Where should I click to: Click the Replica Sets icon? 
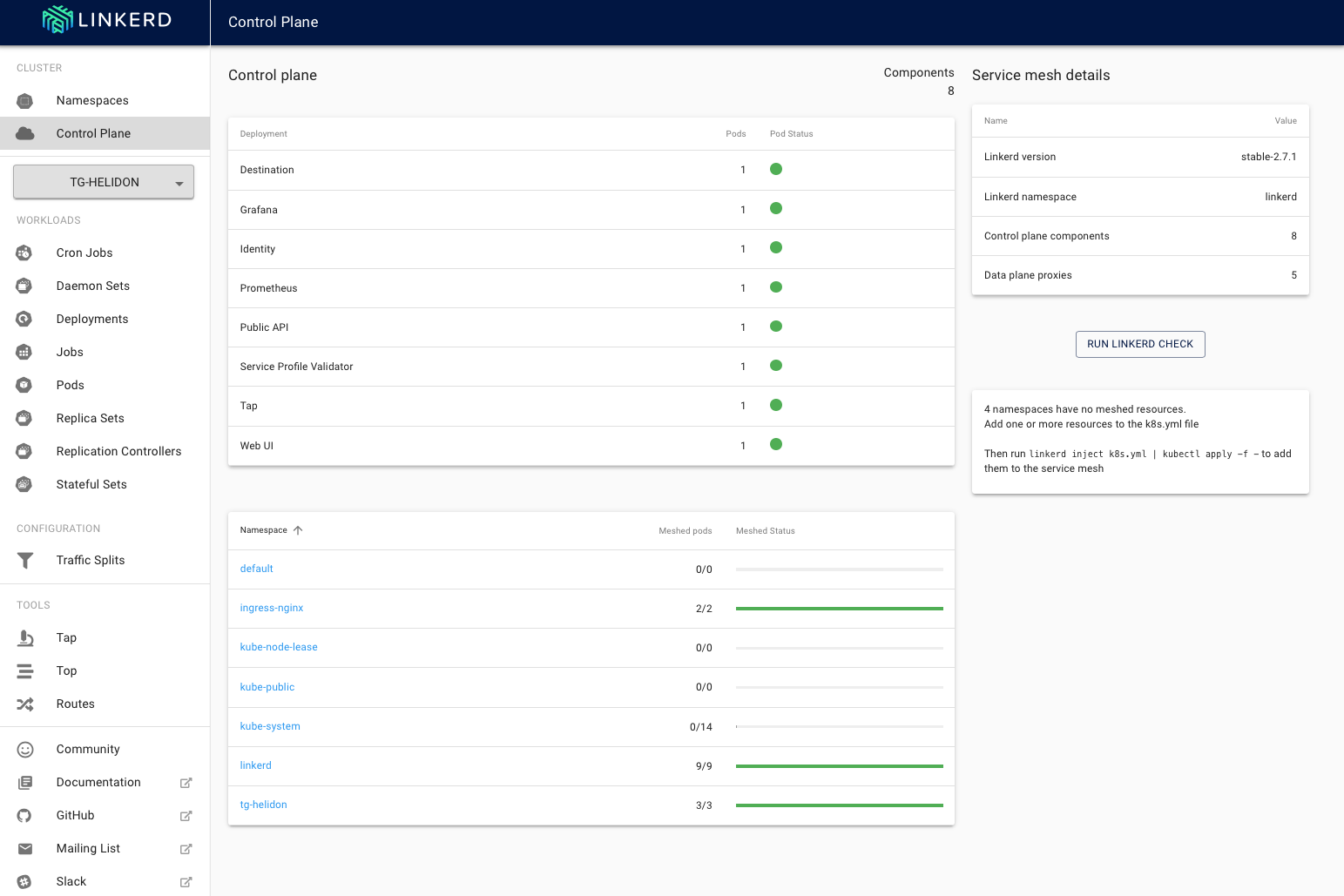click(24, 418)
